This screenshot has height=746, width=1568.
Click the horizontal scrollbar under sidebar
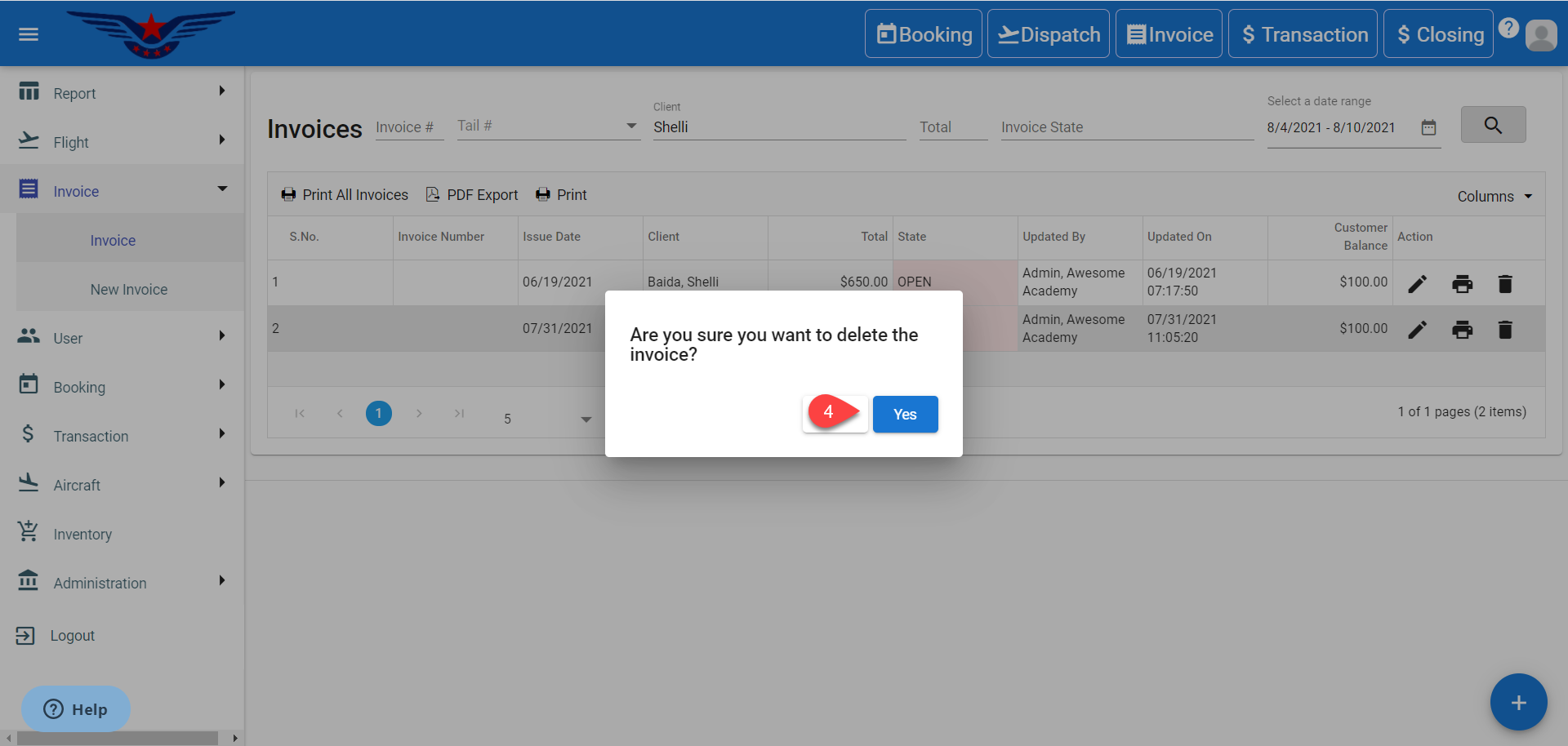pos(118,738)
